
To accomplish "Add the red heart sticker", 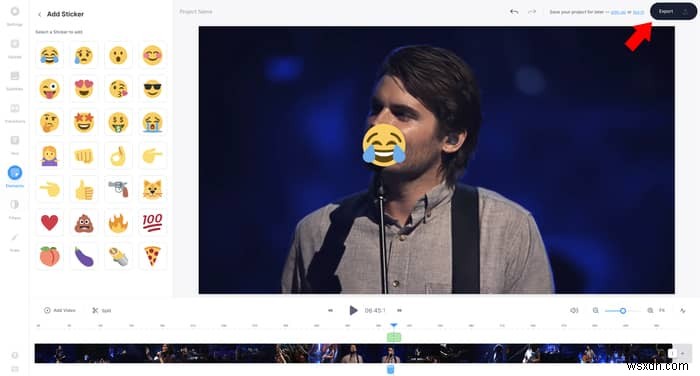I will tap(49, 223).
